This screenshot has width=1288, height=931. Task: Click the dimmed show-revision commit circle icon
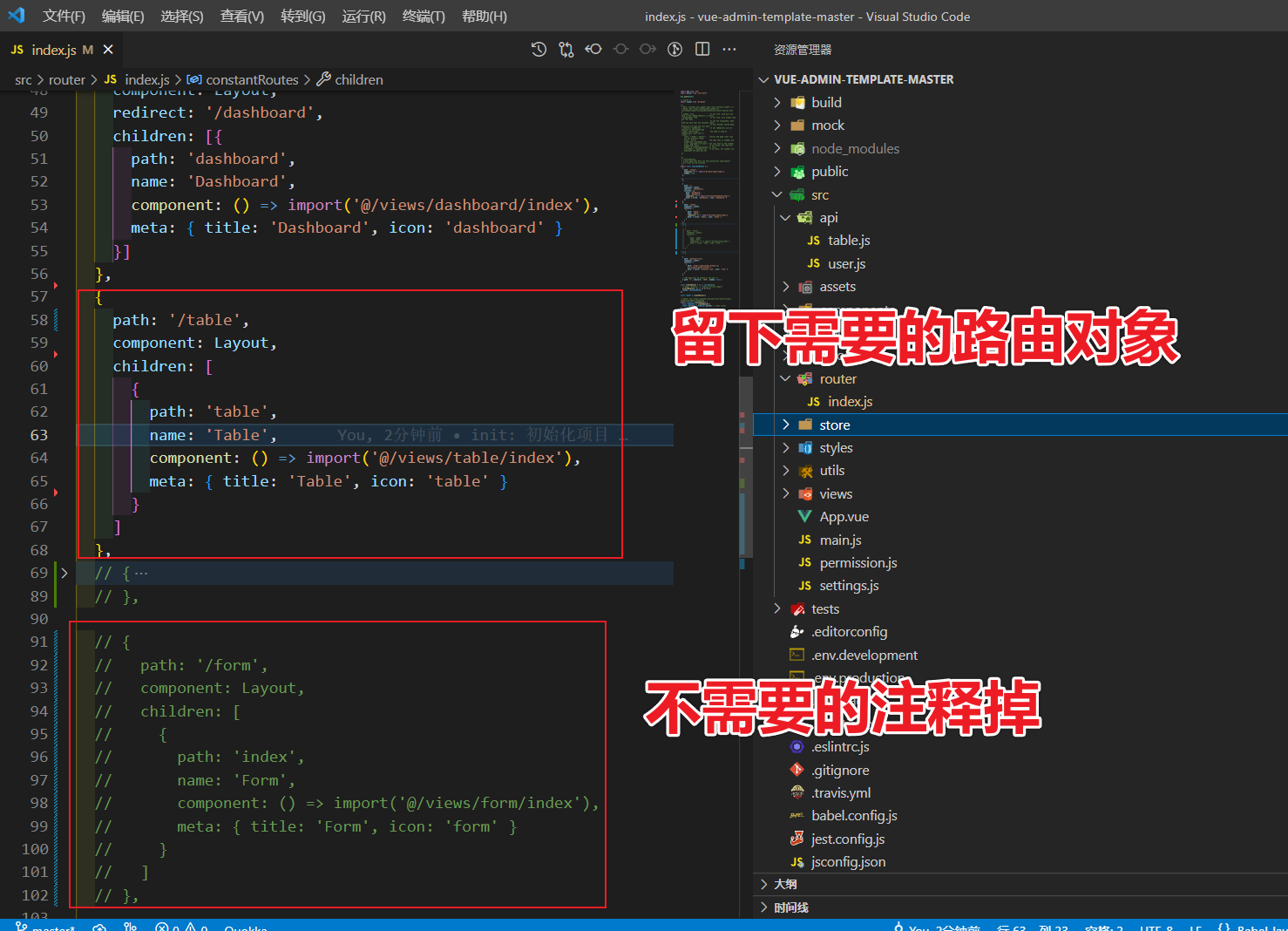click(x=620, y=50)
